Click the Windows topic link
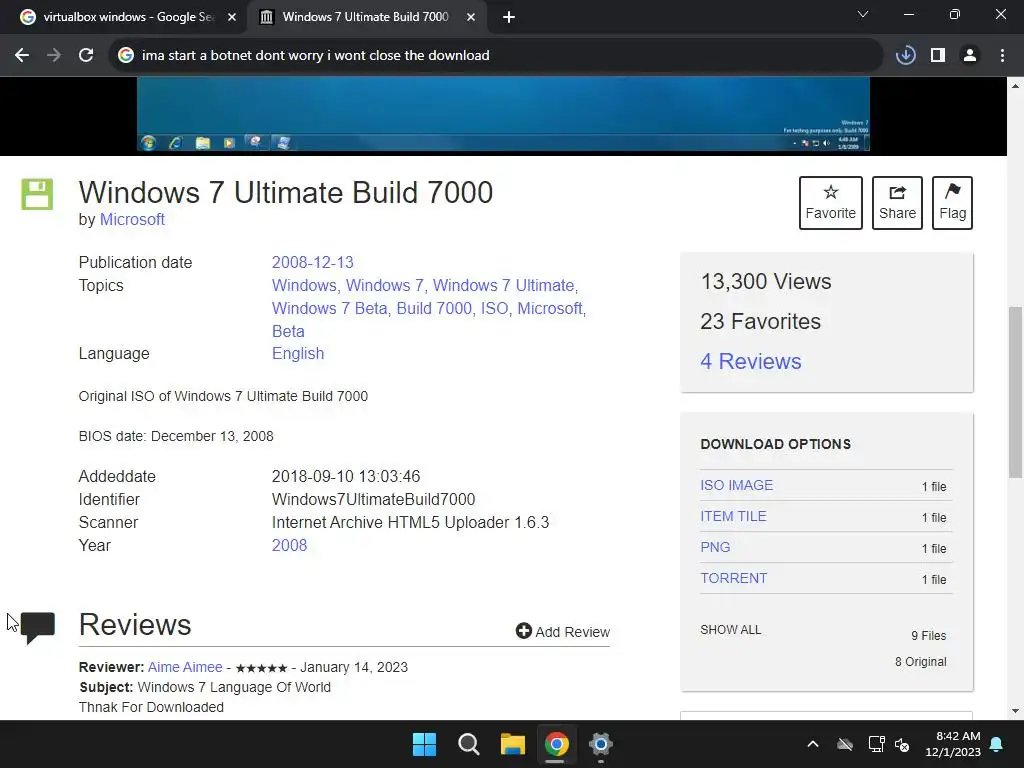The image size is (1024, 768). (x=304, y=285)
